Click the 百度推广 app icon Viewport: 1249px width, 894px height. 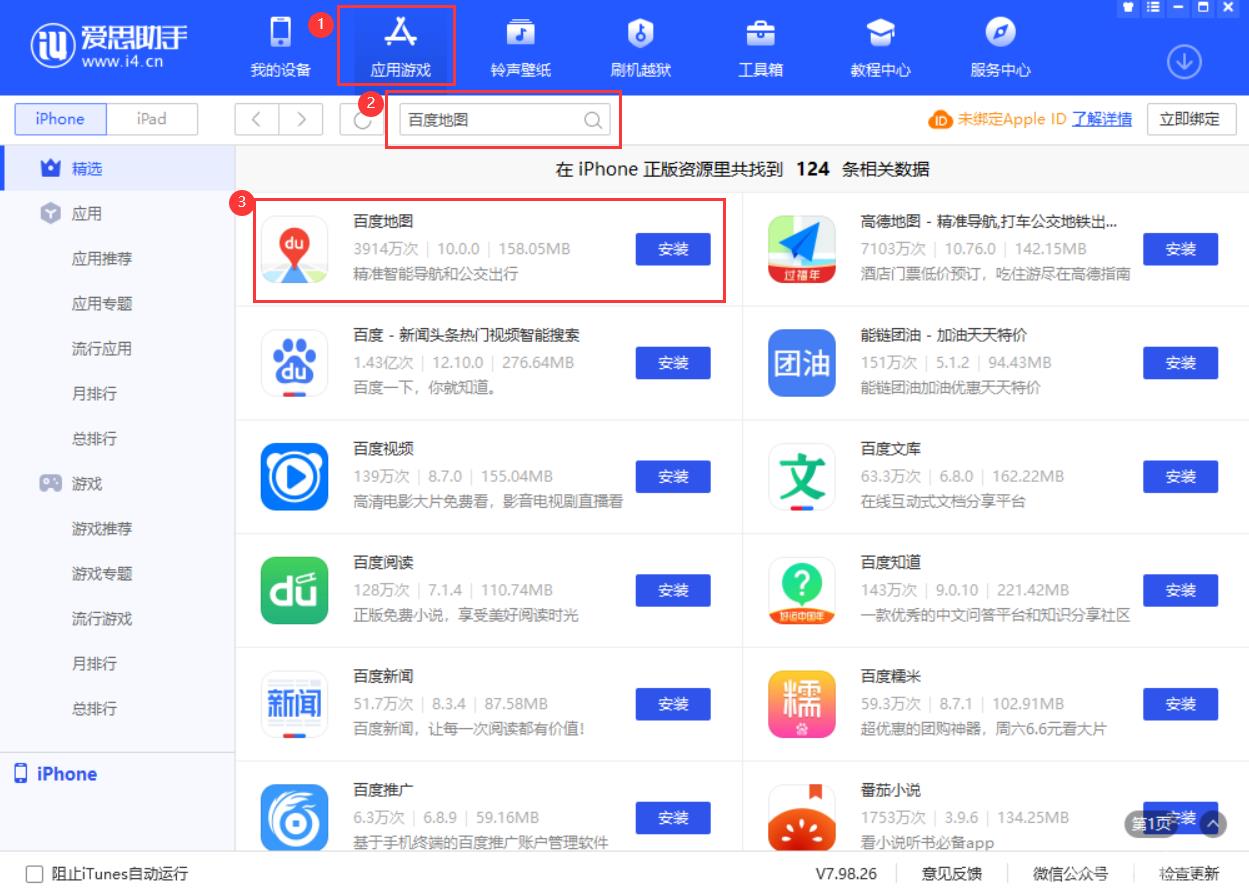294,817
